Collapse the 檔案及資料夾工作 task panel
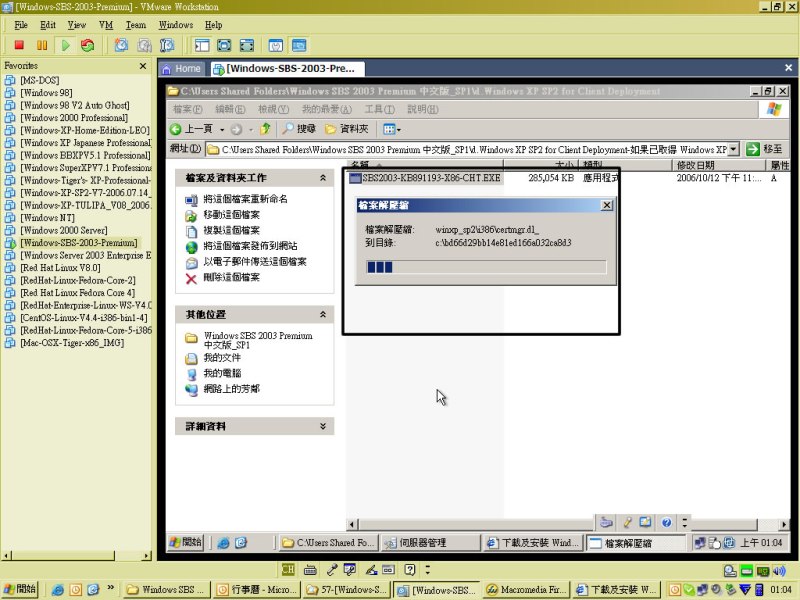This screenshot has width=800, height=600. pyautogui.click(x=322, y=178)
